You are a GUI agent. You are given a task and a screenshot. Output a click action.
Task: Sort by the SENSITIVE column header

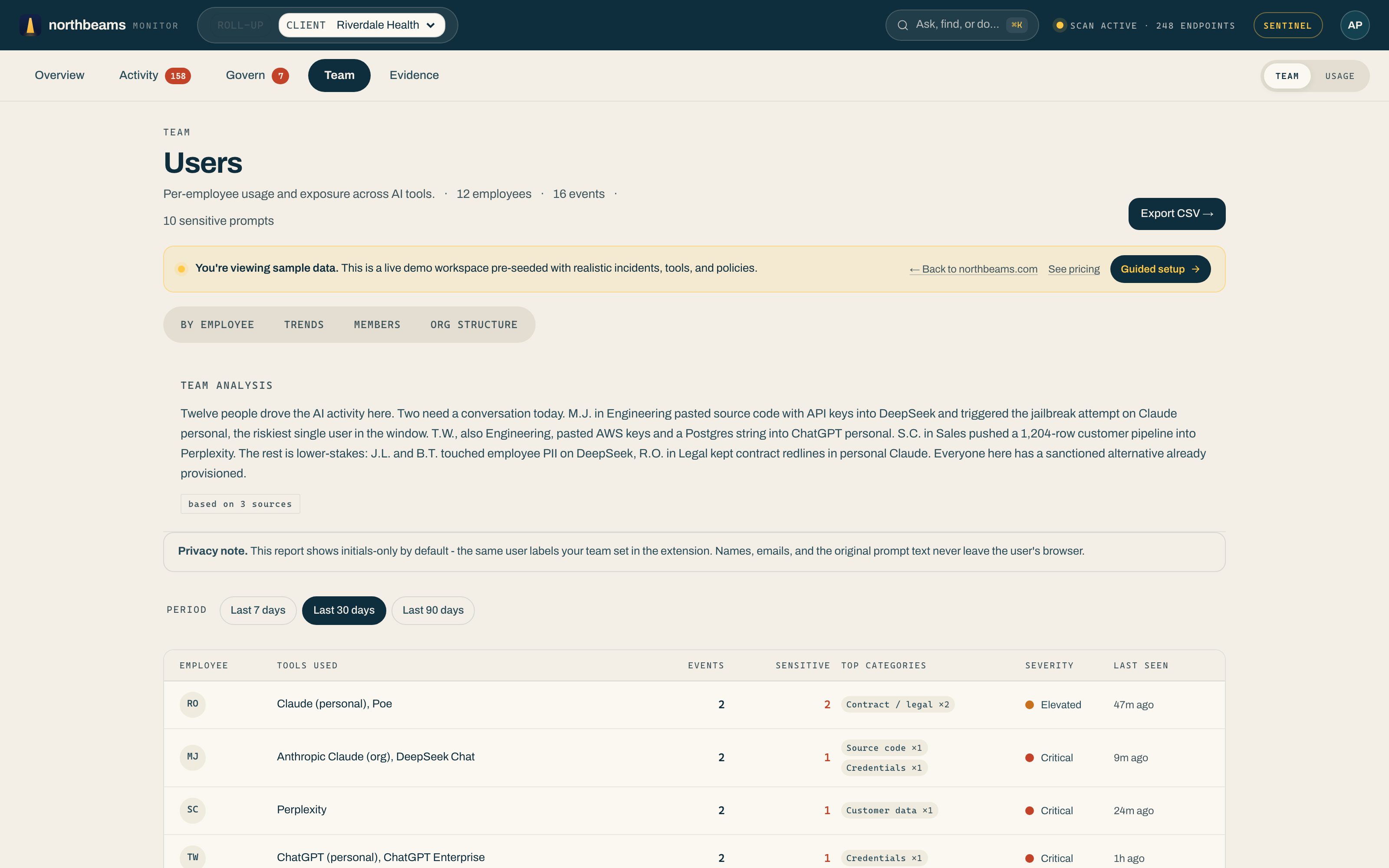(x=803, y=665)
